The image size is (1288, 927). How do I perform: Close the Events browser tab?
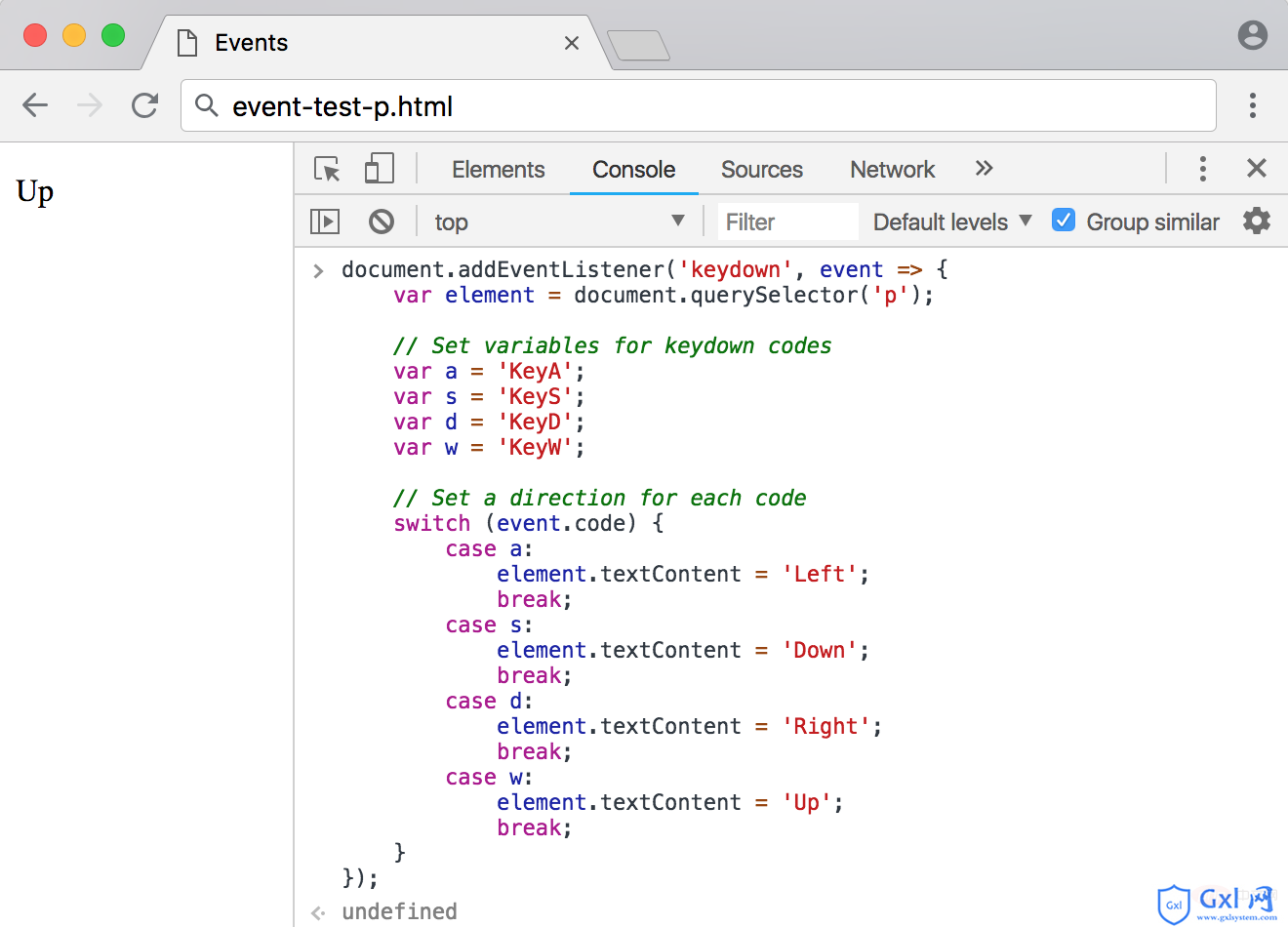coord(572,43)
